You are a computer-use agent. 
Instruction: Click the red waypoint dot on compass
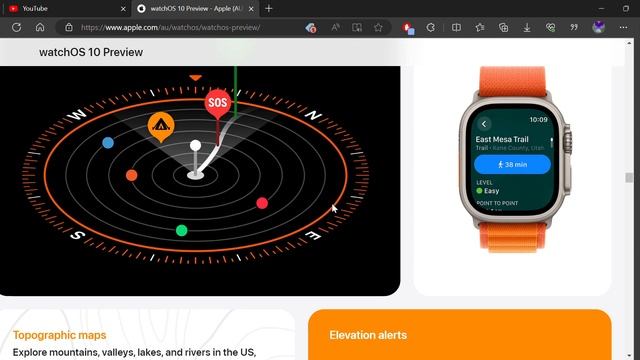pyautogui.click(x=262, y=203)
